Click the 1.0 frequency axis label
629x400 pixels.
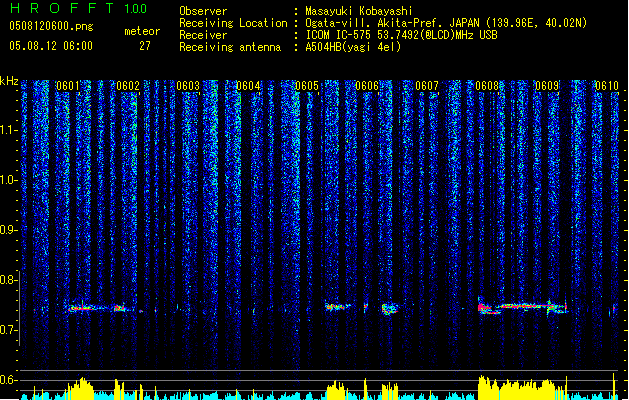point(9,180)
